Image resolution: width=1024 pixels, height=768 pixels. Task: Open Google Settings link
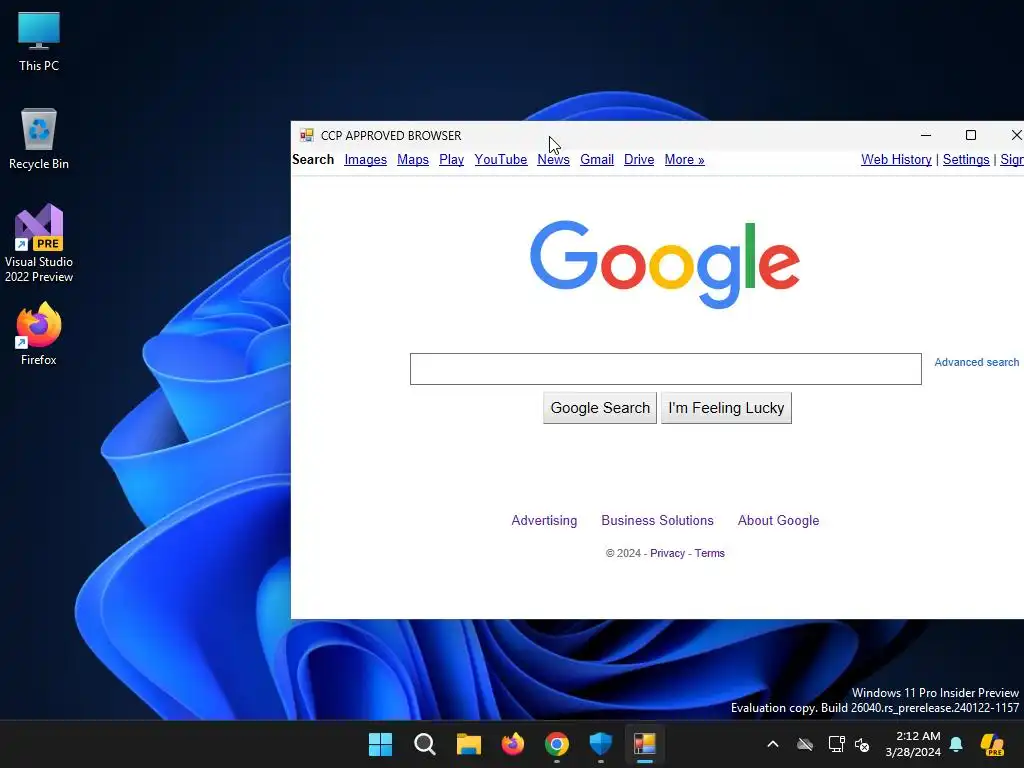click(x=966, y=160)
